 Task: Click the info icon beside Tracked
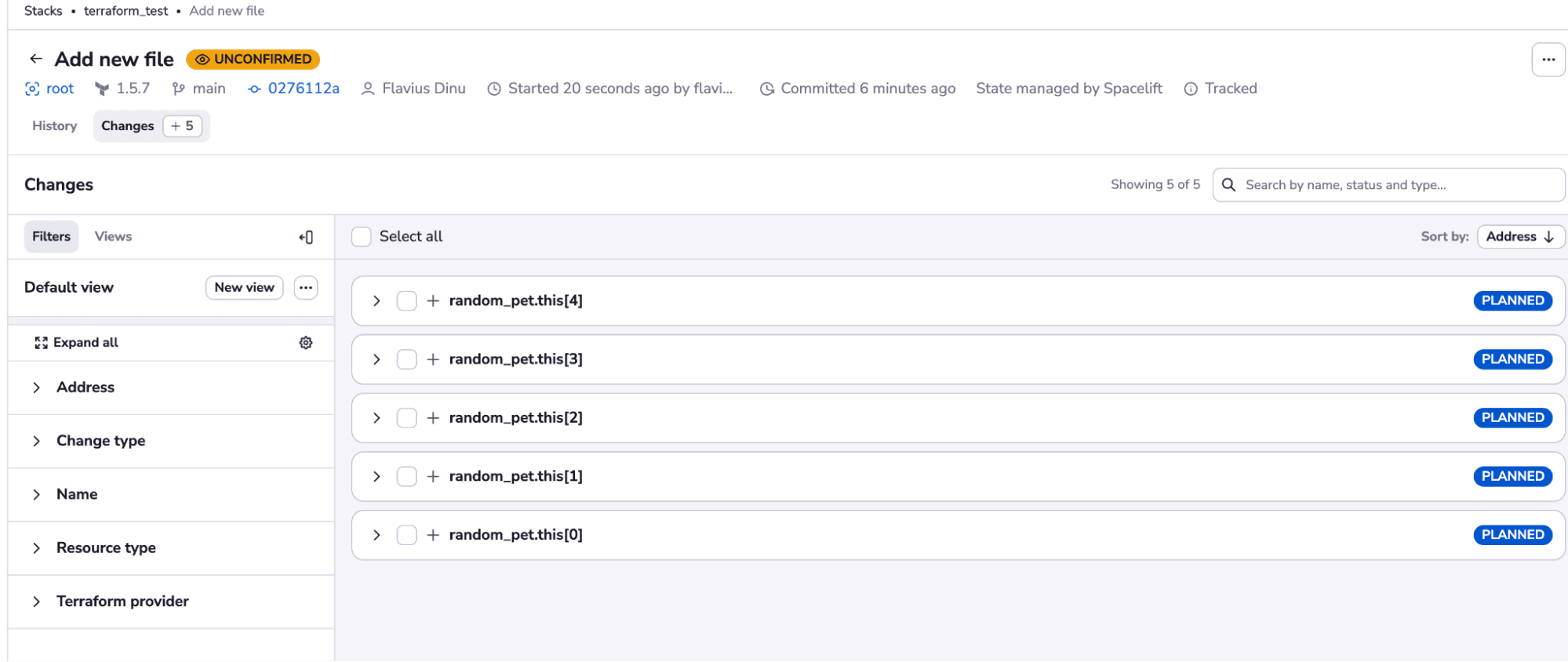1191,89
